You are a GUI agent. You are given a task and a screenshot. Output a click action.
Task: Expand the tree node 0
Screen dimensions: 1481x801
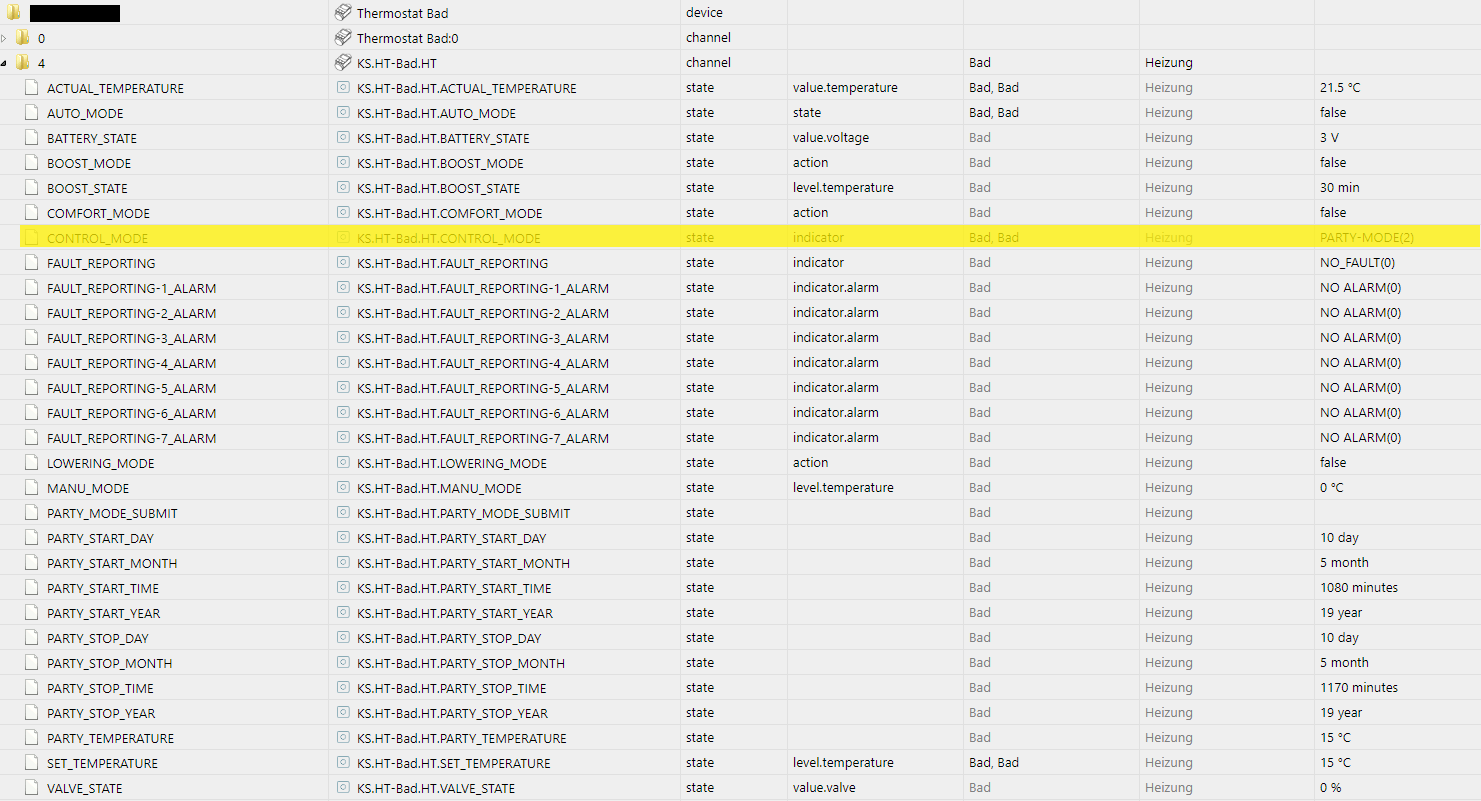pos(5,38)
